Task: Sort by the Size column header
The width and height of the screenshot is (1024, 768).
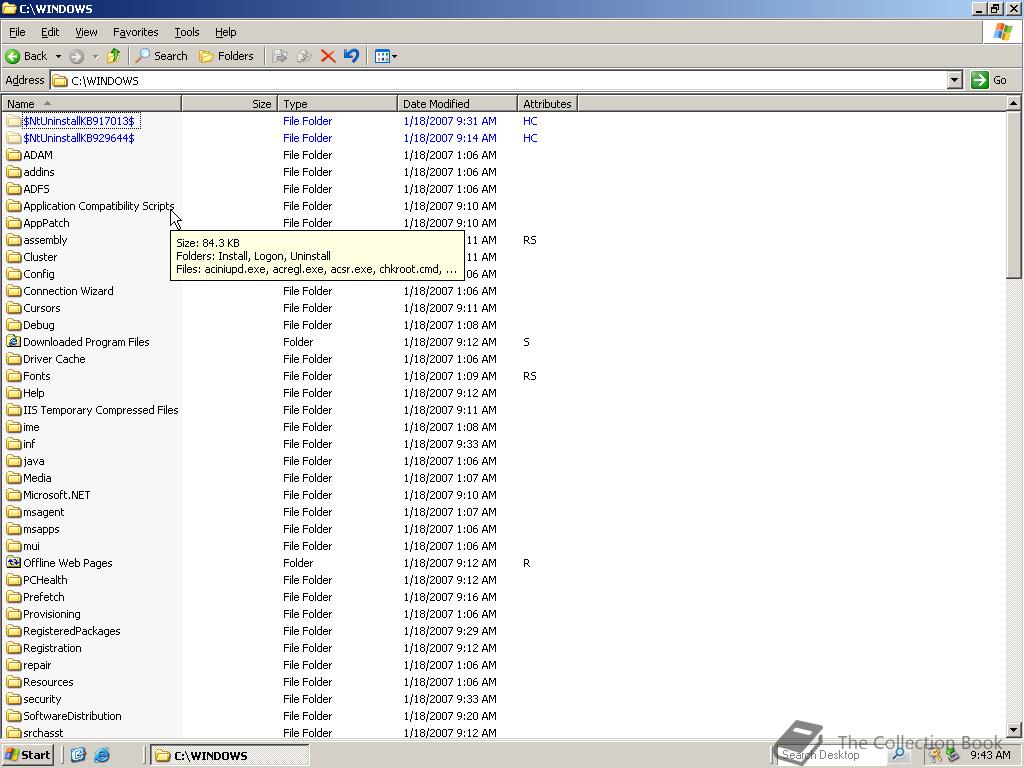Action: point(229,103)
